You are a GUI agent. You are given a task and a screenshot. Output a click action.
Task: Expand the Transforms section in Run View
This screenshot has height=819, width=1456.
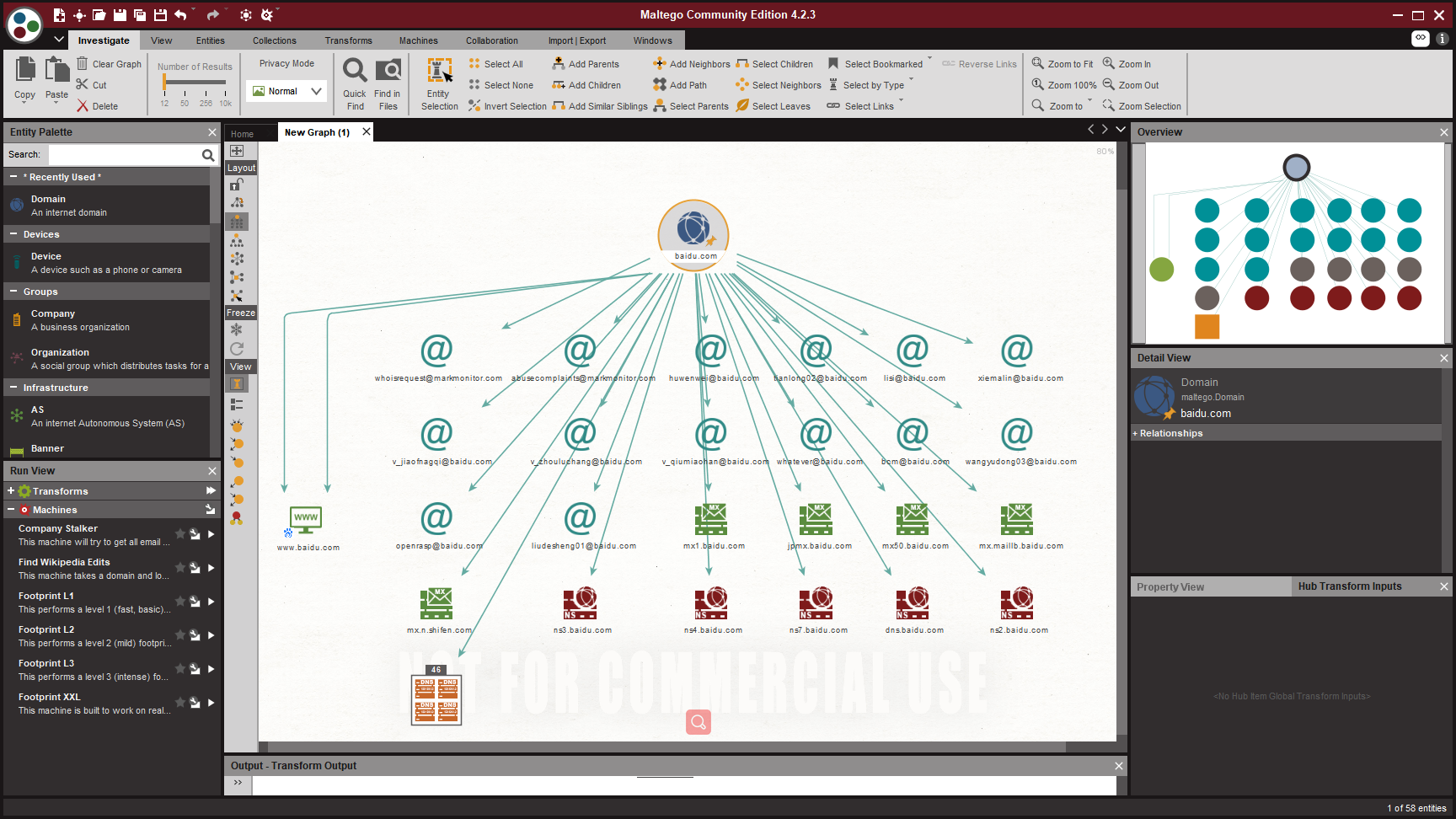click(11, 491)
